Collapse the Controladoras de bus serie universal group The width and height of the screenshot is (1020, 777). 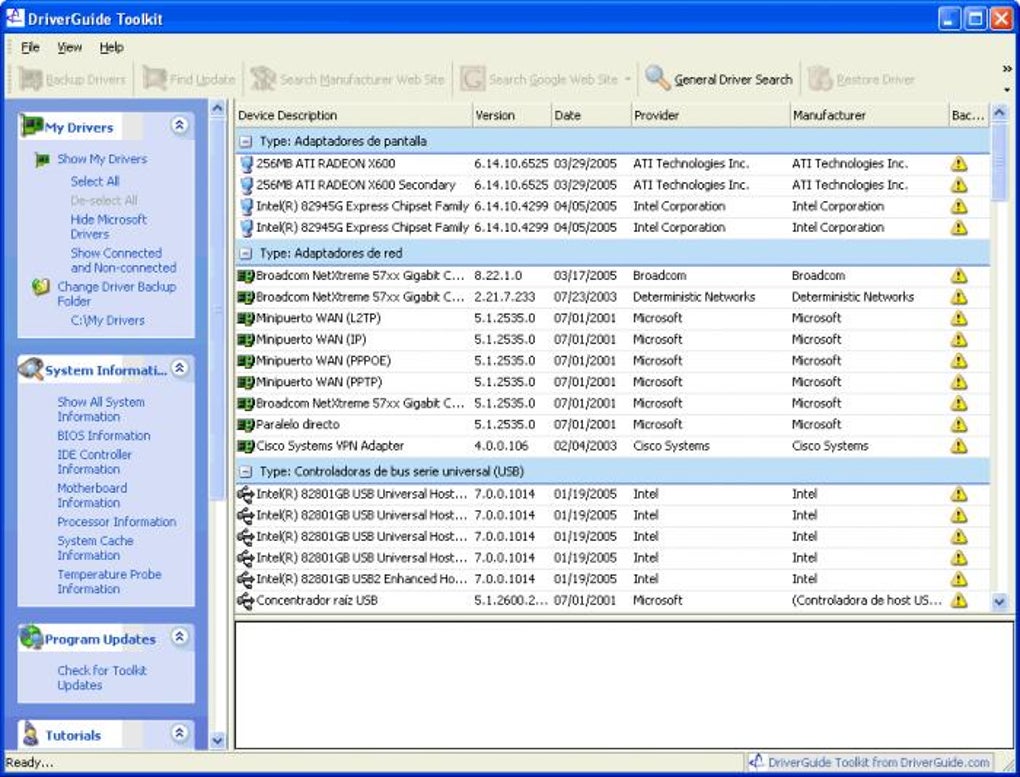coord(246,471)
